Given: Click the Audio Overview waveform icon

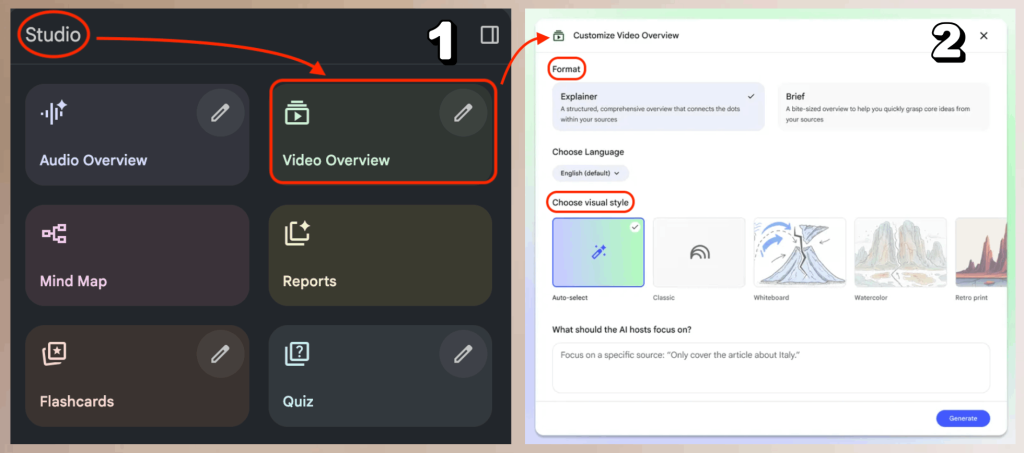Looking at the screenshot, I should [54, 113].
